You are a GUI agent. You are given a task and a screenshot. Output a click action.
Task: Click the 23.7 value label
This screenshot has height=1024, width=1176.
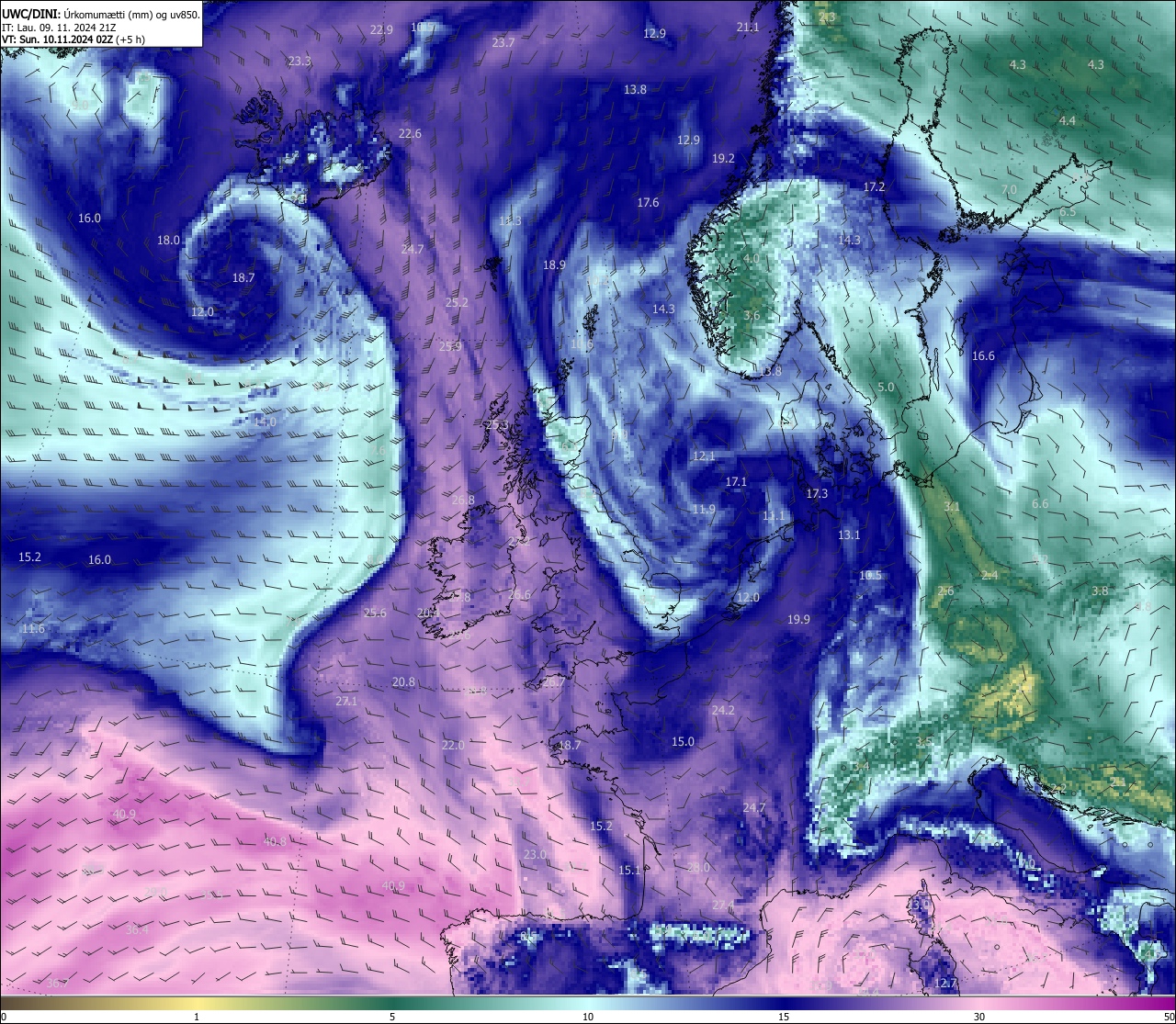pyautogui.click(x=503, y=42)
